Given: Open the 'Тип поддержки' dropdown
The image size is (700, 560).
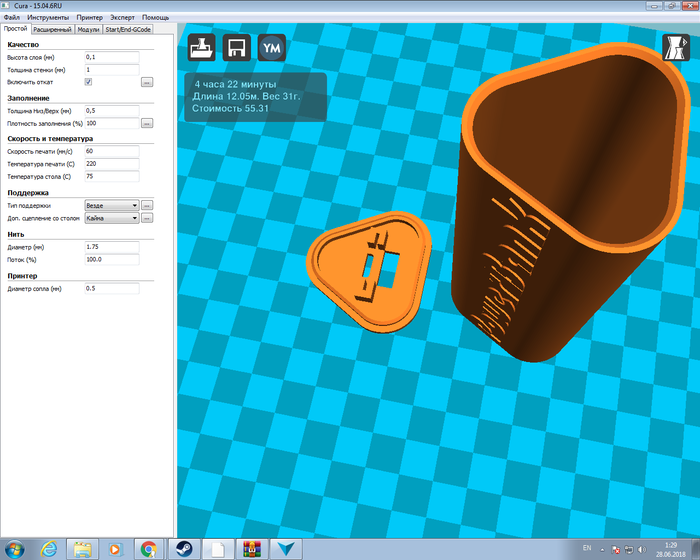Looking at the screenshot, I should 112,204.
